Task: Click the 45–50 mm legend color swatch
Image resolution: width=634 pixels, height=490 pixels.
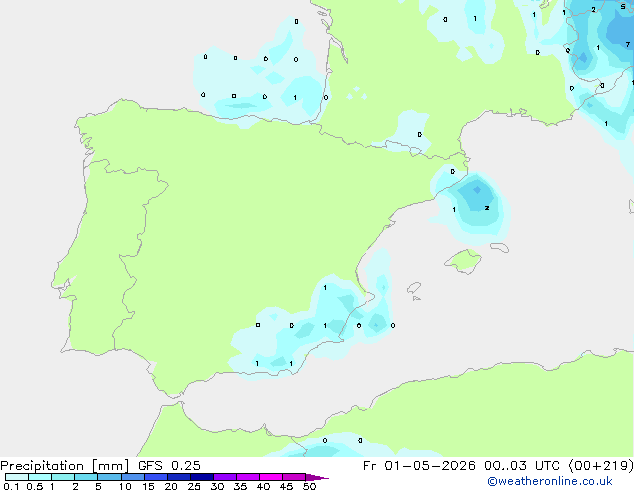Action: 294,477
